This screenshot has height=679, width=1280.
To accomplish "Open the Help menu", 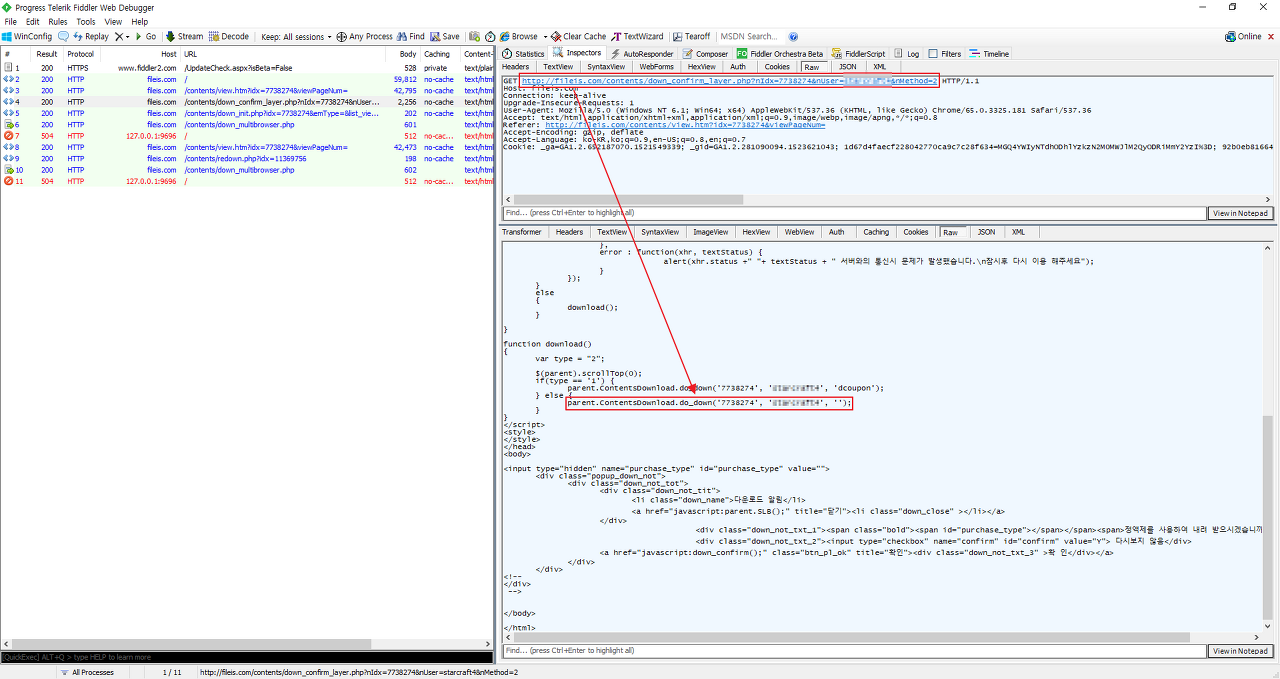I will (x=139, y=21).
